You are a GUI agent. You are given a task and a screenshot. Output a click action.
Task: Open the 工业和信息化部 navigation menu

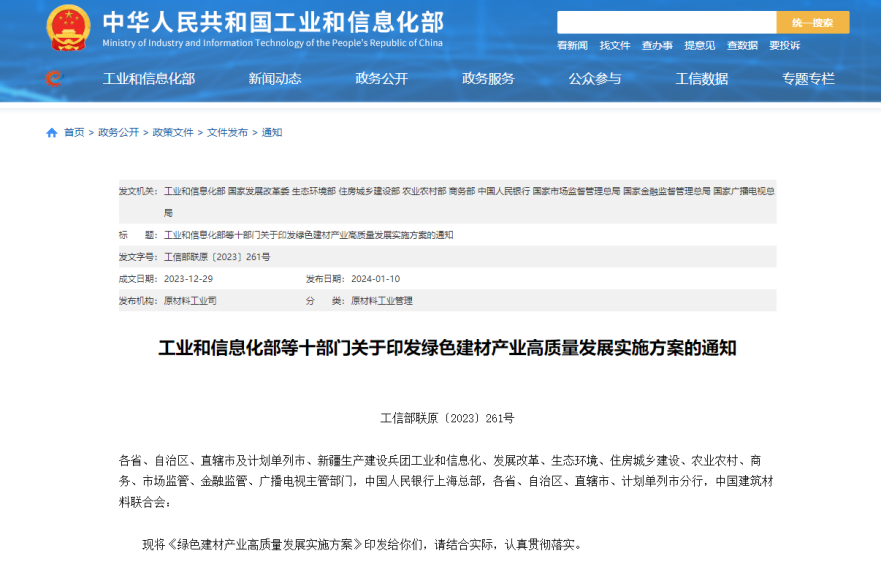point(149,79)
